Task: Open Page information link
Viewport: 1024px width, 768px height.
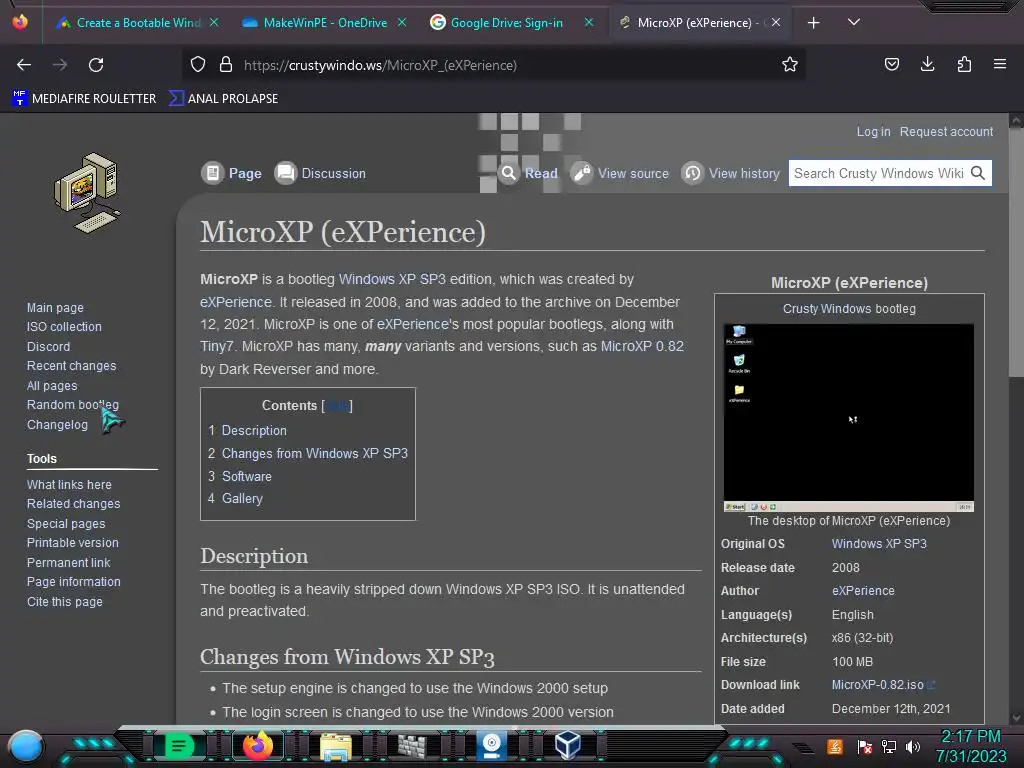Action: click(x=73, y=582)
